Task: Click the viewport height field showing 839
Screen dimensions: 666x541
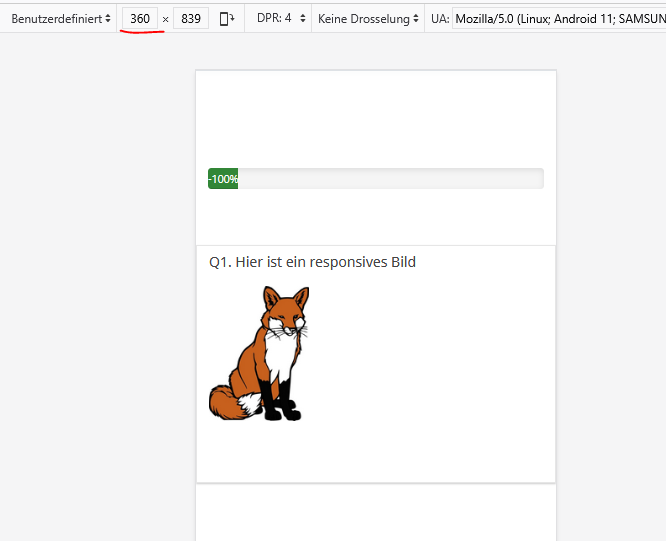Action: pos(191,18)
